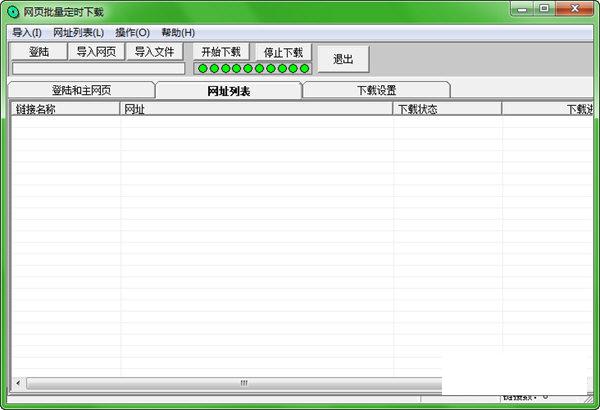The height and width of the screenshot is (410, 600).
Task: Expand the 操作(O) menu
Action: point(132,32)
